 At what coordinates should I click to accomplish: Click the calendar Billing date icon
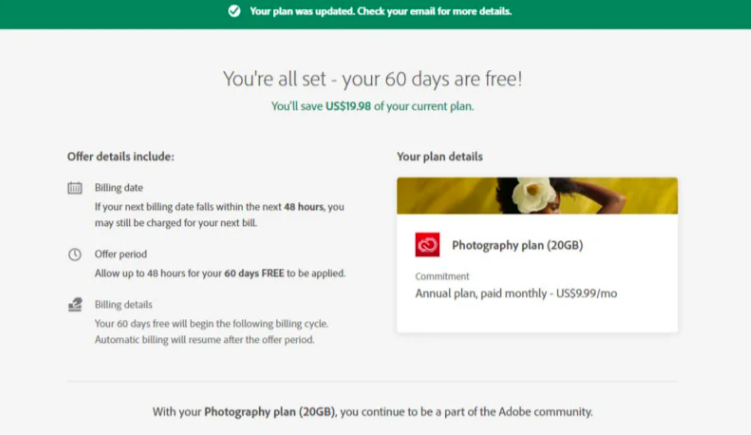pyautogui.click(x=75, y=188)
